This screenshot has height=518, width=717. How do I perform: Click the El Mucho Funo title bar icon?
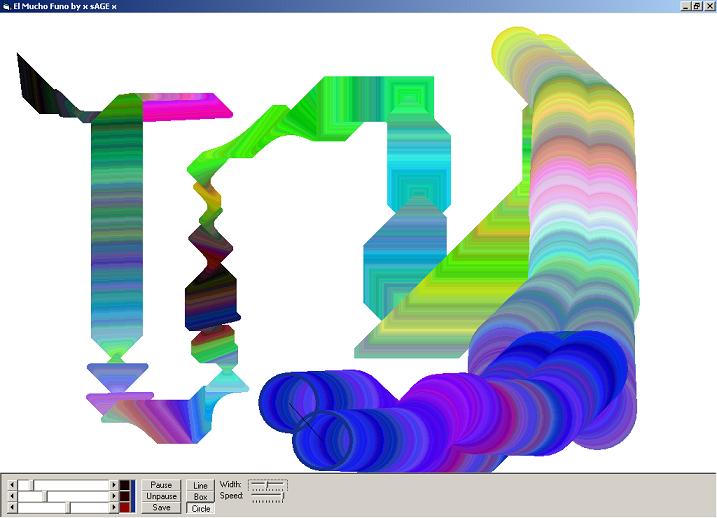(x=6, y=6)
